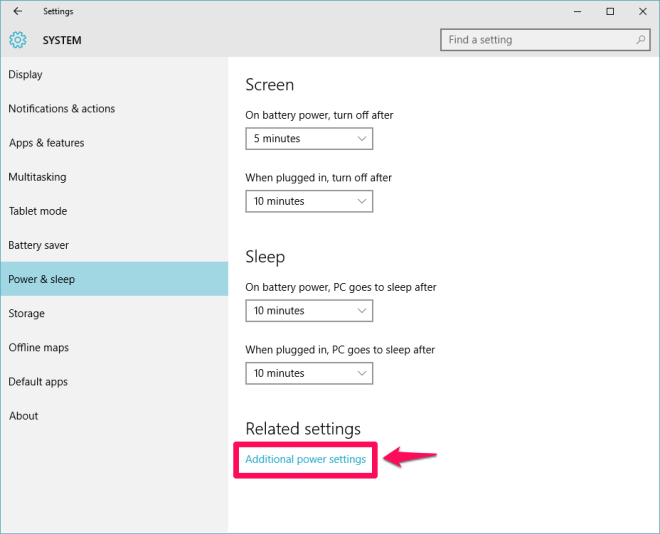Open Battery saver settings

coord(114,245)
